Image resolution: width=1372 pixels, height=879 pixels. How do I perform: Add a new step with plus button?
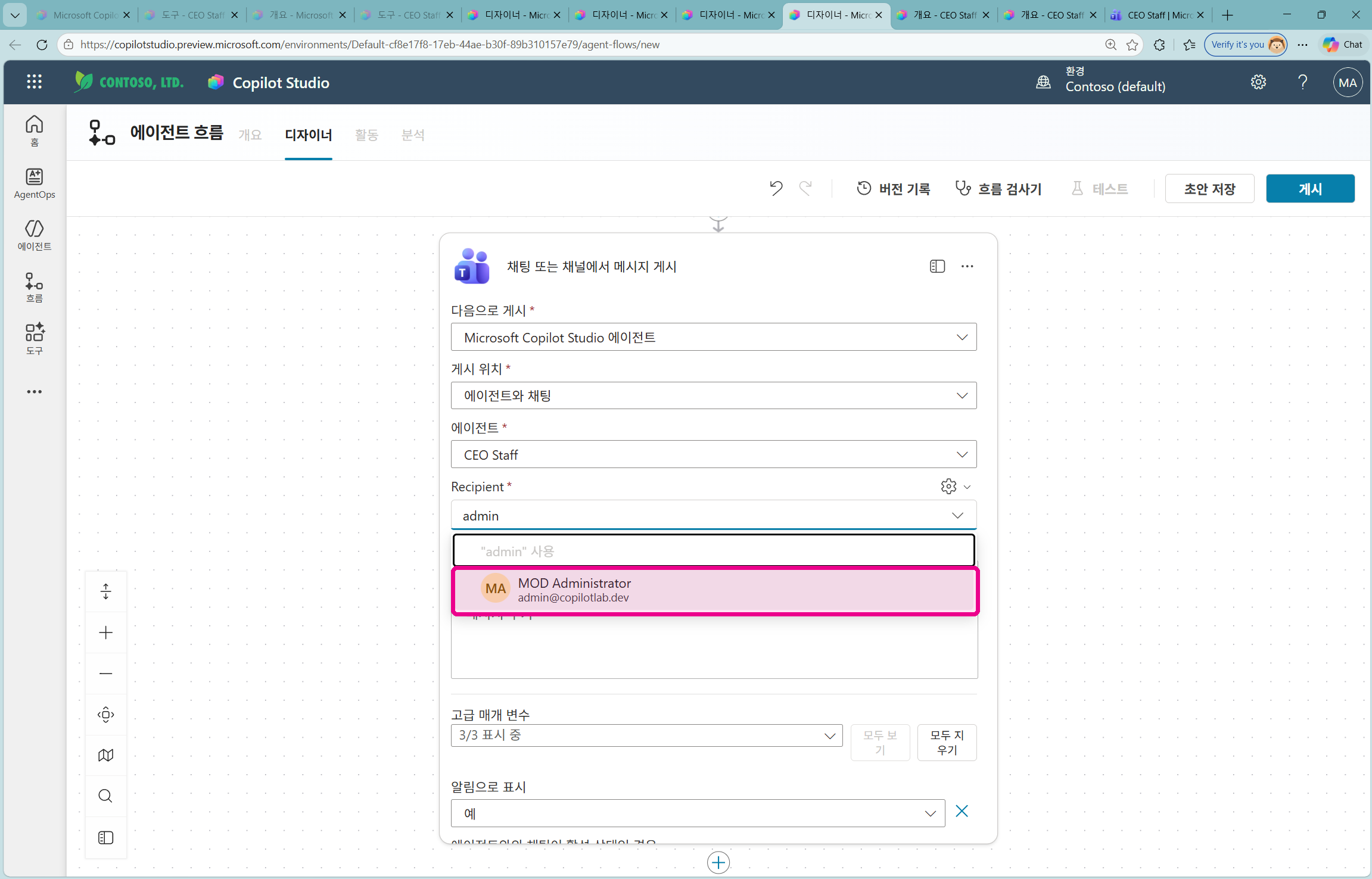coord(718,862)
